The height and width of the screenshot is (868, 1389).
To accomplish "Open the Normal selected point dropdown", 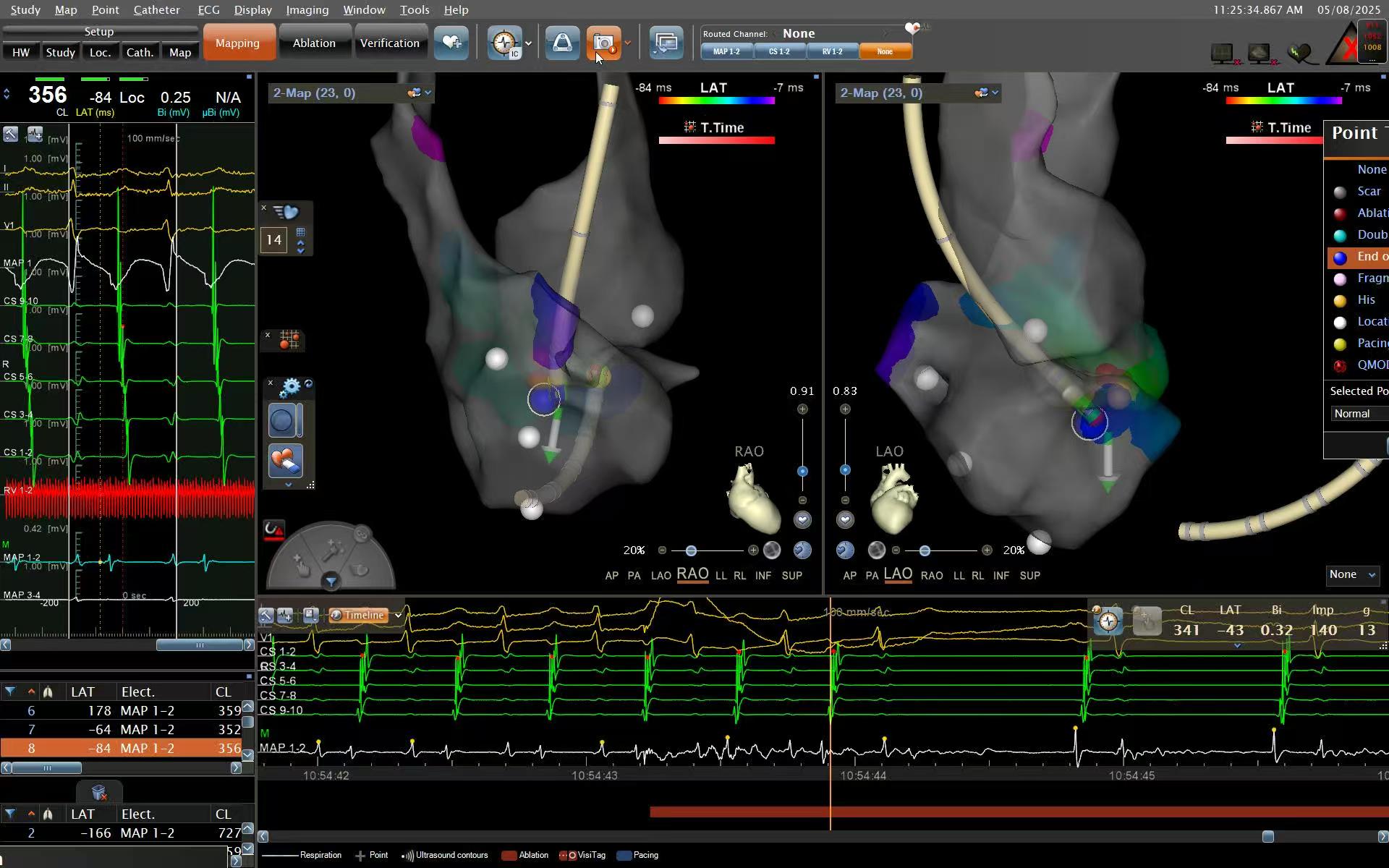I will click(1359, 414).
